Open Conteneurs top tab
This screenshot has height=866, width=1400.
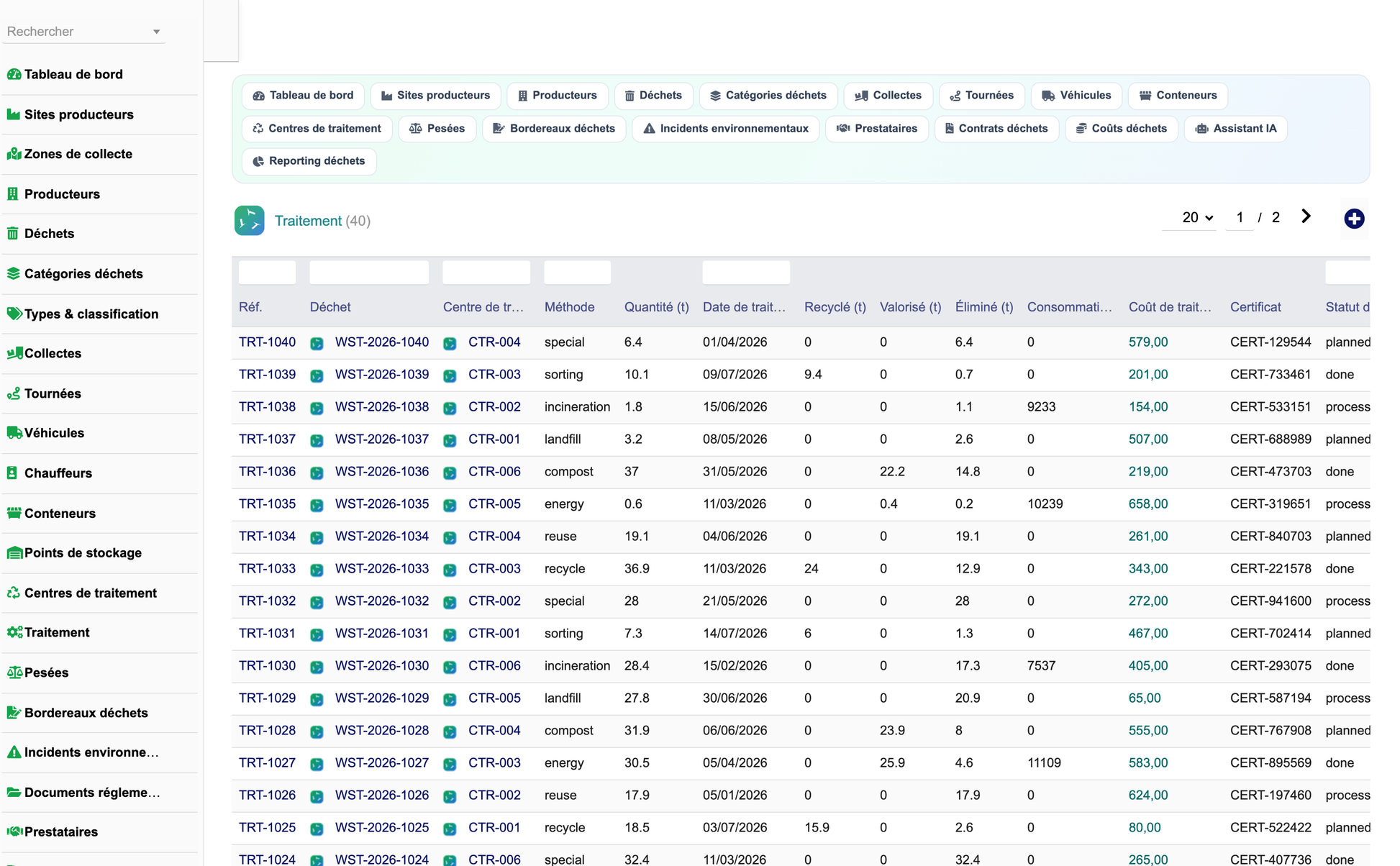[x=1178, y=96]
